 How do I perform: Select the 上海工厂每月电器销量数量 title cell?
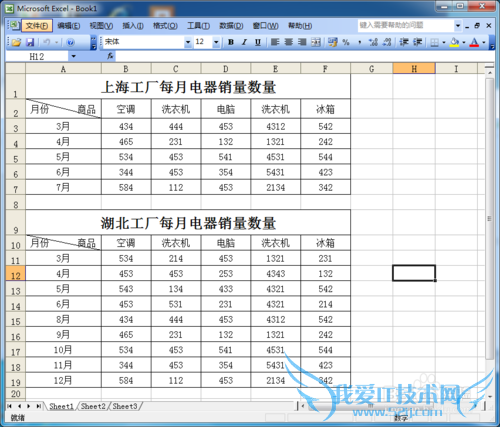[x=188, y=86]
